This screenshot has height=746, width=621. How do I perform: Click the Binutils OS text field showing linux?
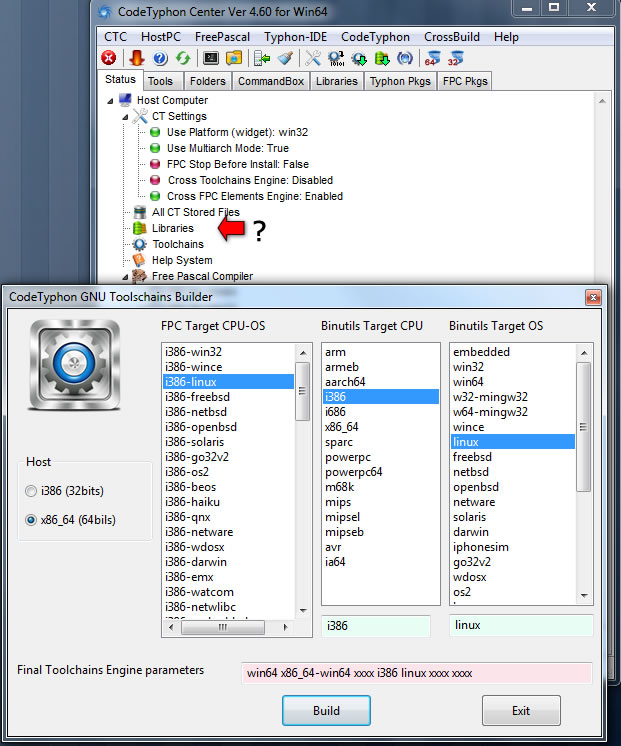pos(521,625)
